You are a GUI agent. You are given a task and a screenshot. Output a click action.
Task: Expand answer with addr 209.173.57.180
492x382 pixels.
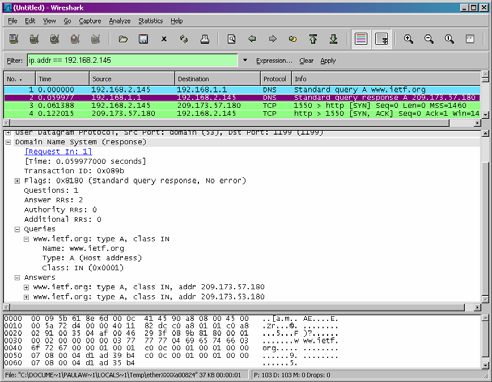pyautogui.click(x=26, y=287)
